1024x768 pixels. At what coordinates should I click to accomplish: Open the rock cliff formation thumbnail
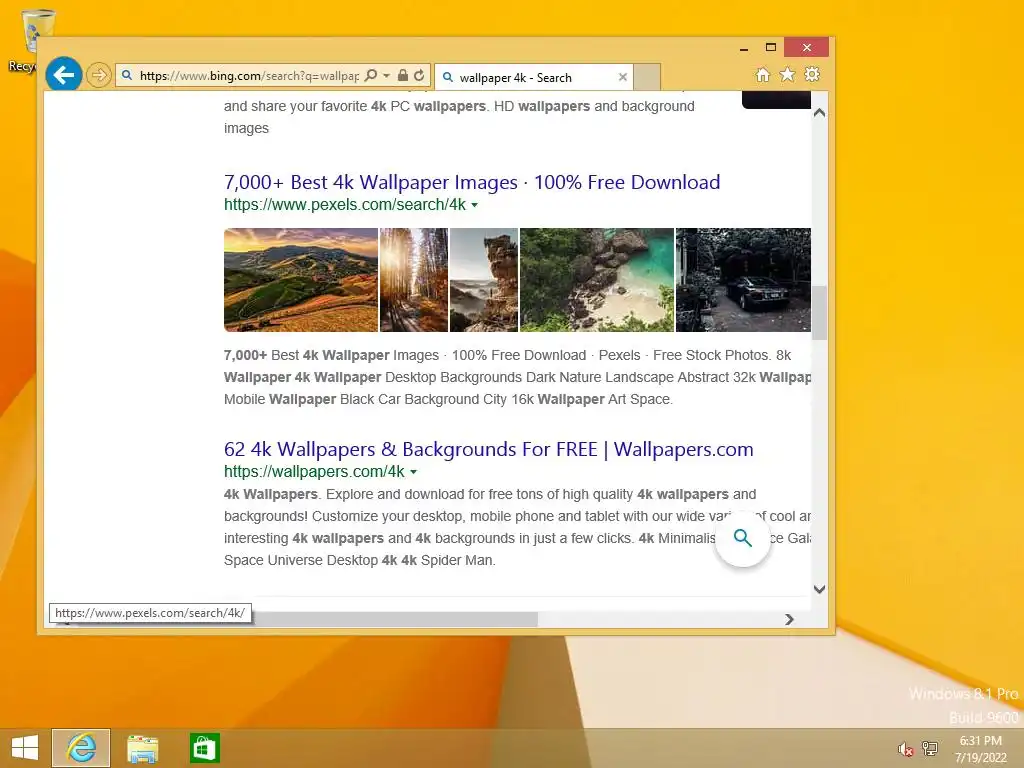coord(484,280)
